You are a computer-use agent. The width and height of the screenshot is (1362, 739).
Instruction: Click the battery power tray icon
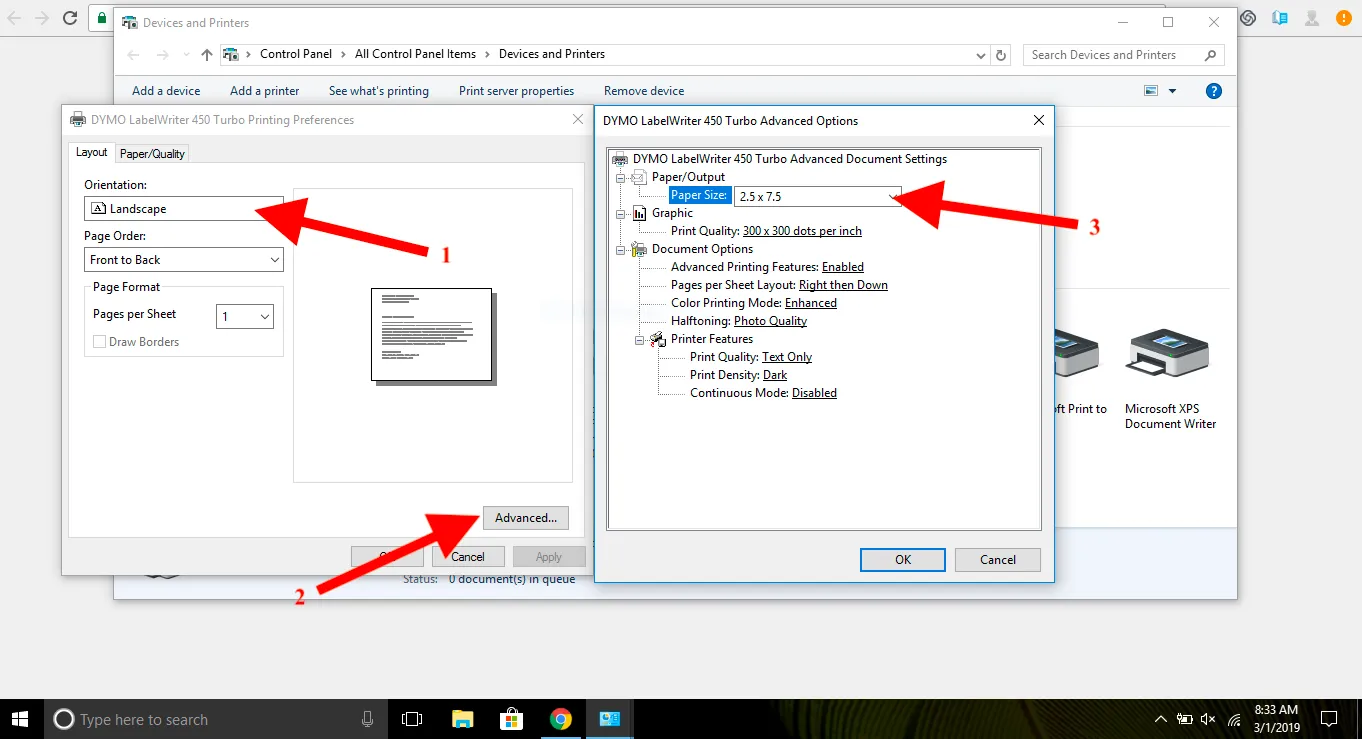1185,719
